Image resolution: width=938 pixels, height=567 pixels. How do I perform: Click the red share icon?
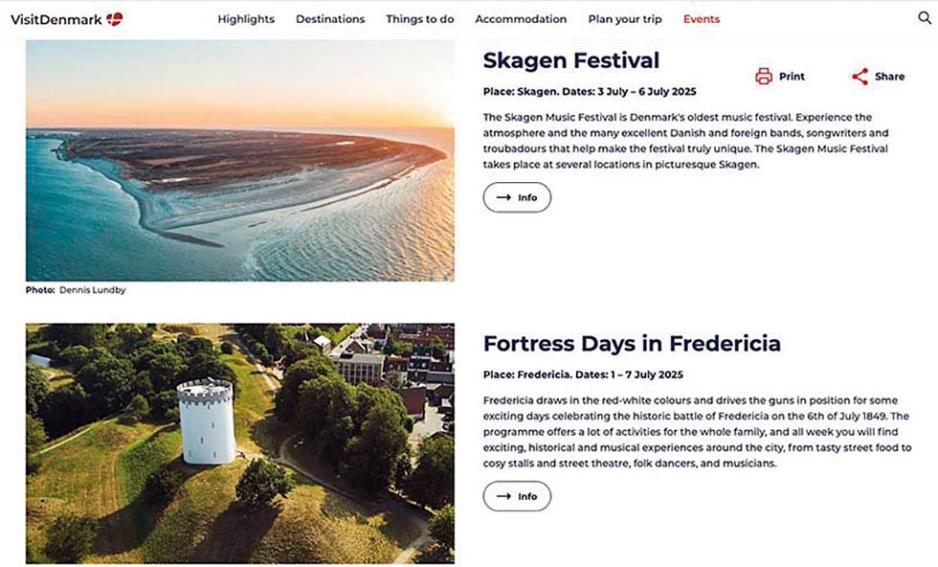859,76
